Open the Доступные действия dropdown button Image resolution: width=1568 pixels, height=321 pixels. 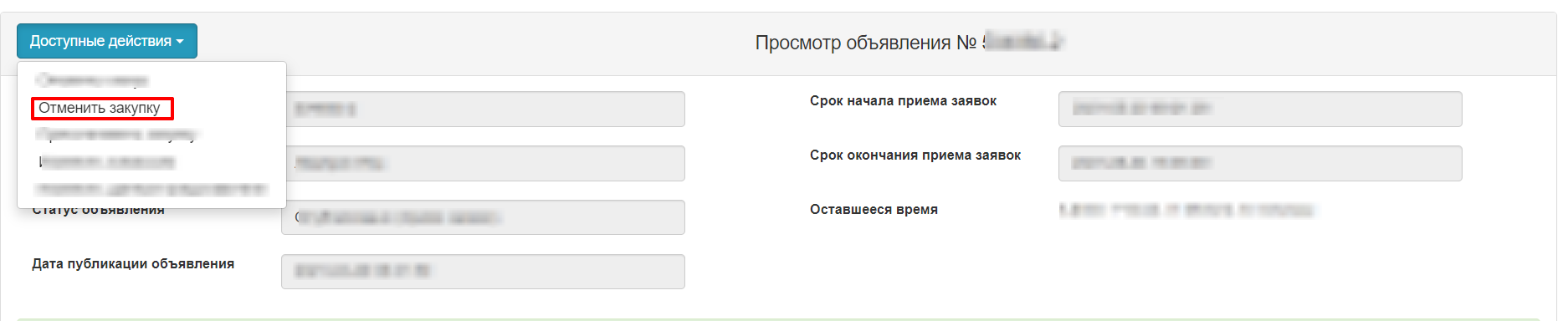pos(107,41)
